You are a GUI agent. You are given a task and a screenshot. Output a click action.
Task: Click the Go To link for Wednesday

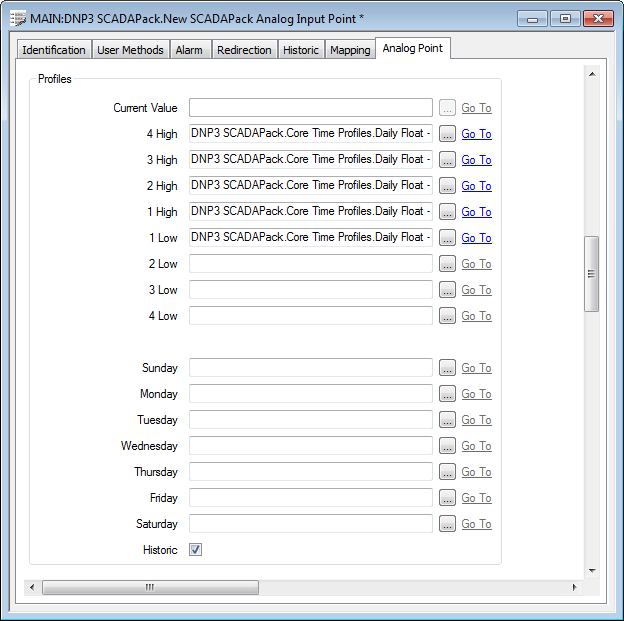476,446
